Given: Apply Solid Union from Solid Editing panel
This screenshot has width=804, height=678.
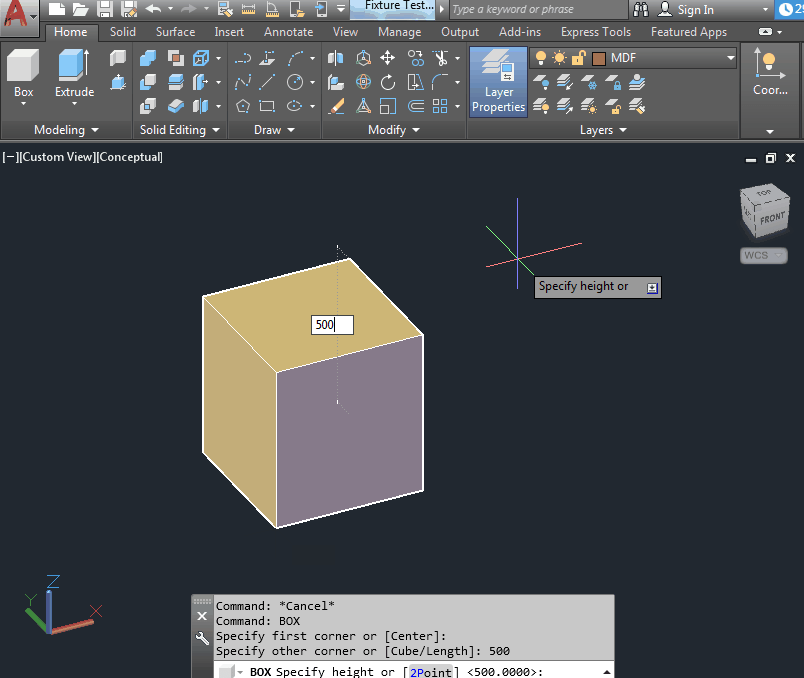Looking at the screenshot, I should pos(148,58).
